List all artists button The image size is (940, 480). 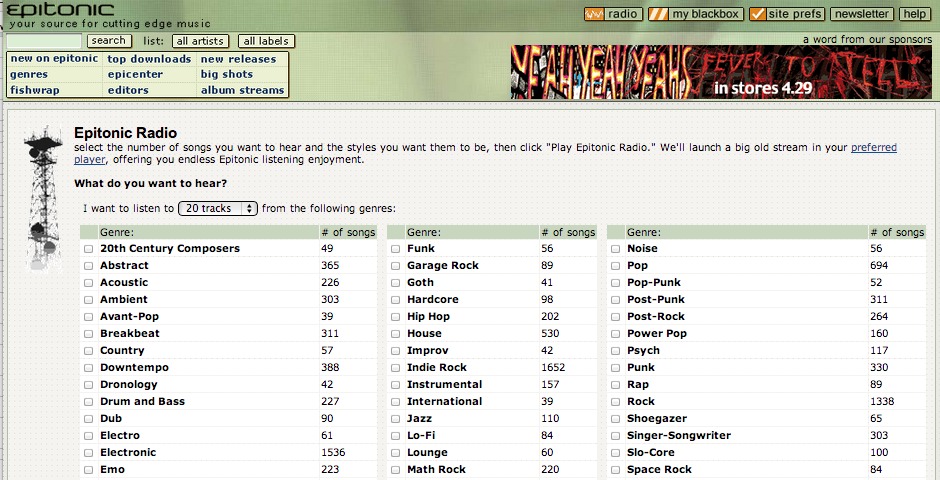(200, 41)
